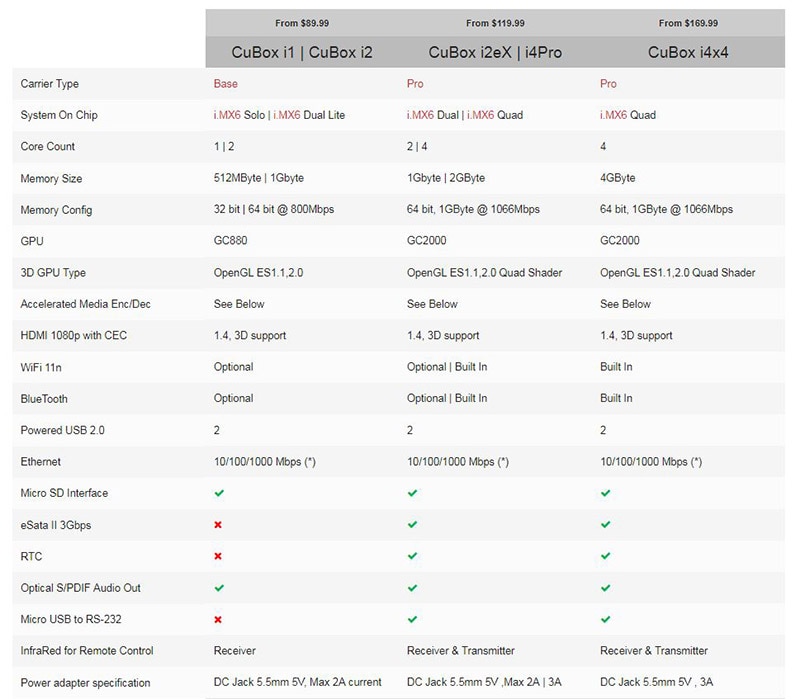Click the red X for RTC in CuBox i1 column
Viewport: 800px width, 699px height.
(x=219, y=556)
